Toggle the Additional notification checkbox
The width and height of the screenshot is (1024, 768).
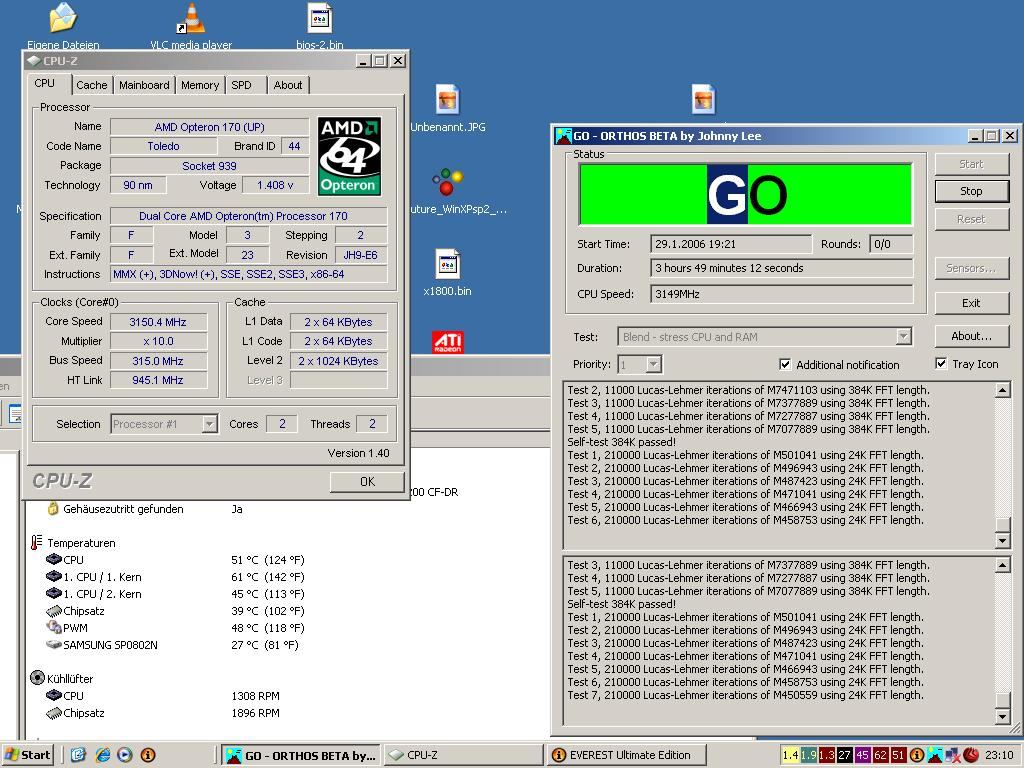point(785,364)
